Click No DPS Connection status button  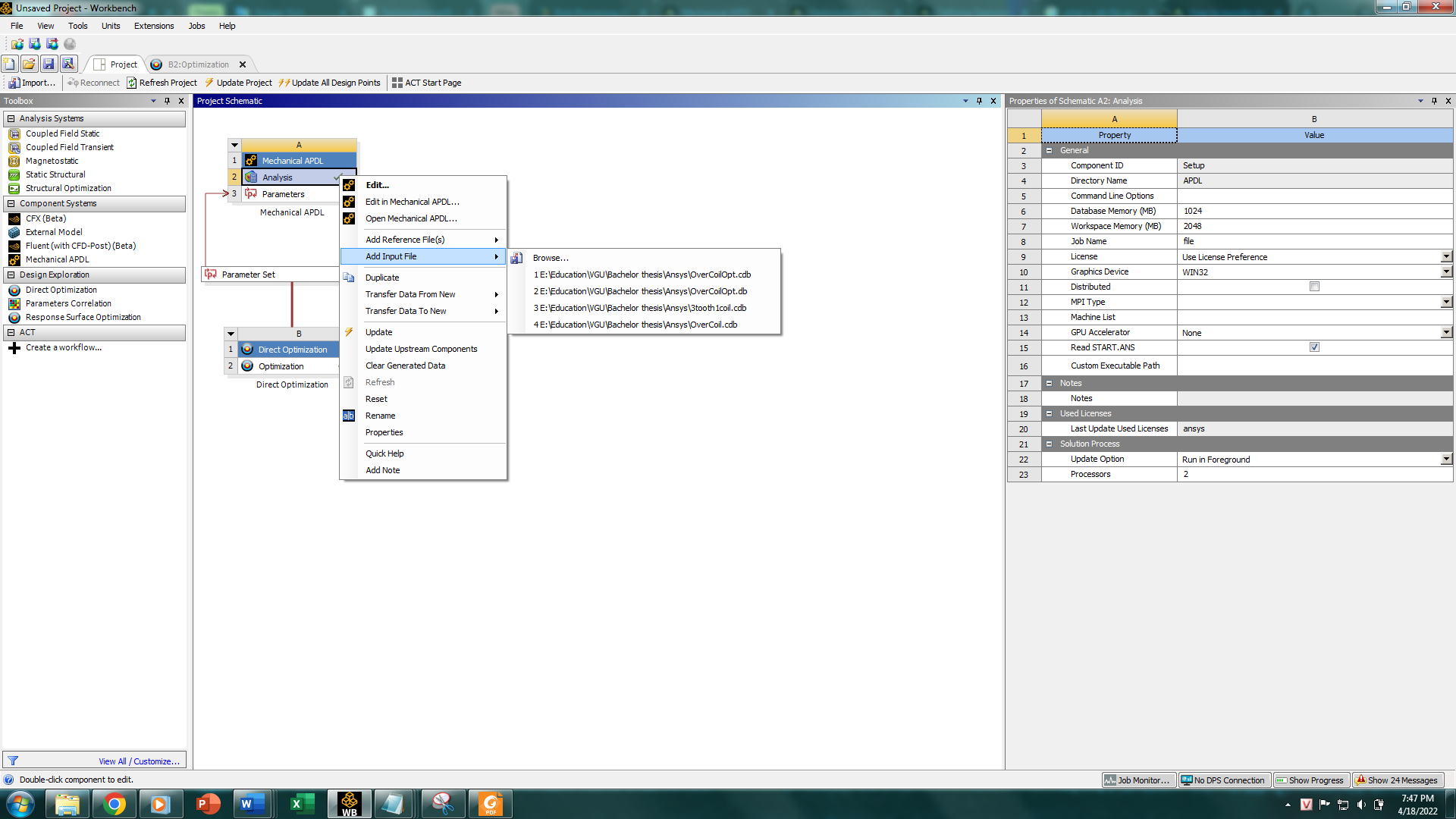[1223, 780]
